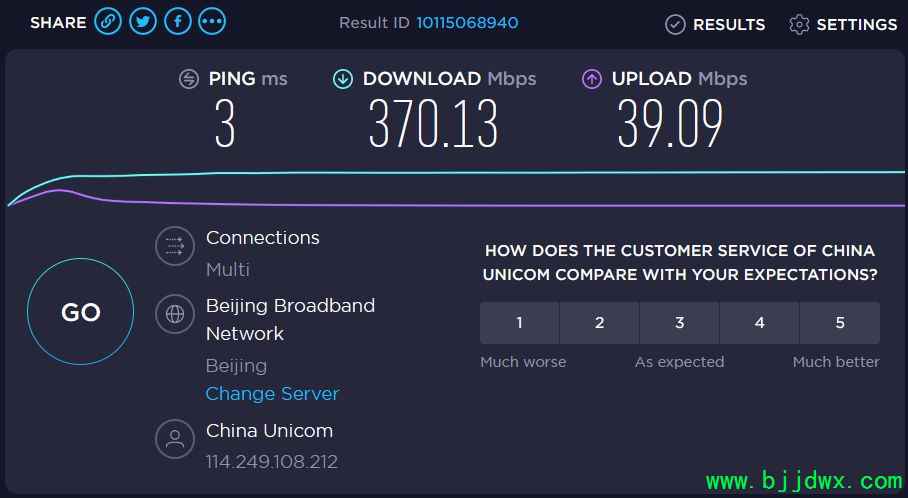Click the server globe icon
The width and height of the screenshot is (908, 498).
[x=175, y=314]
